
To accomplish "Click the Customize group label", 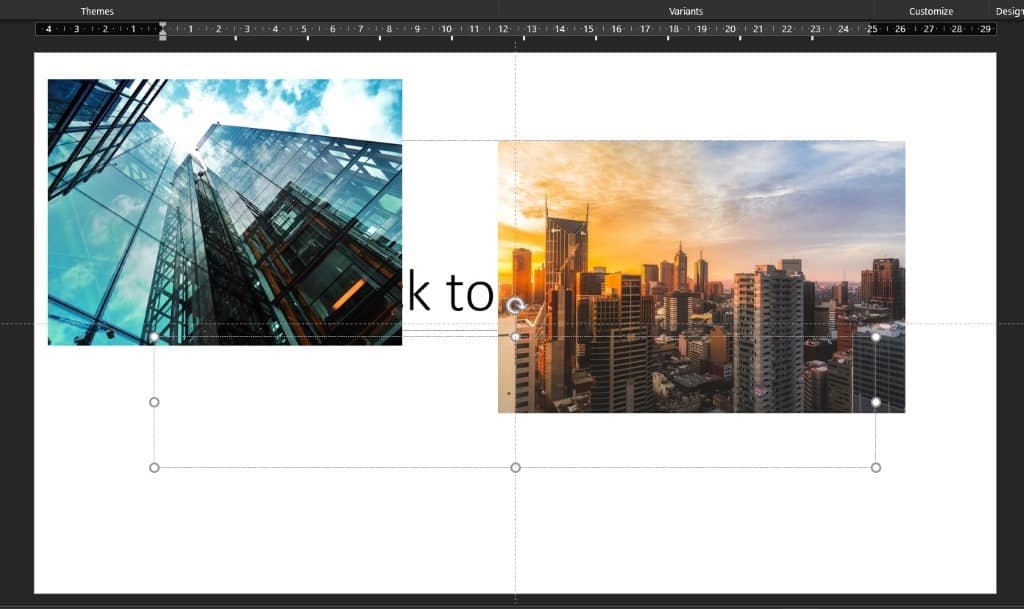I will 930,11.
